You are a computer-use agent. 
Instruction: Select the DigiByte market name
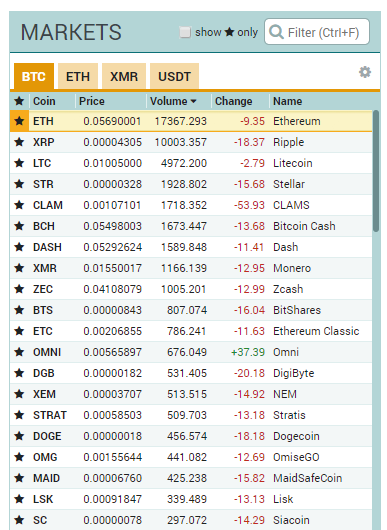(x=293, y=373)
